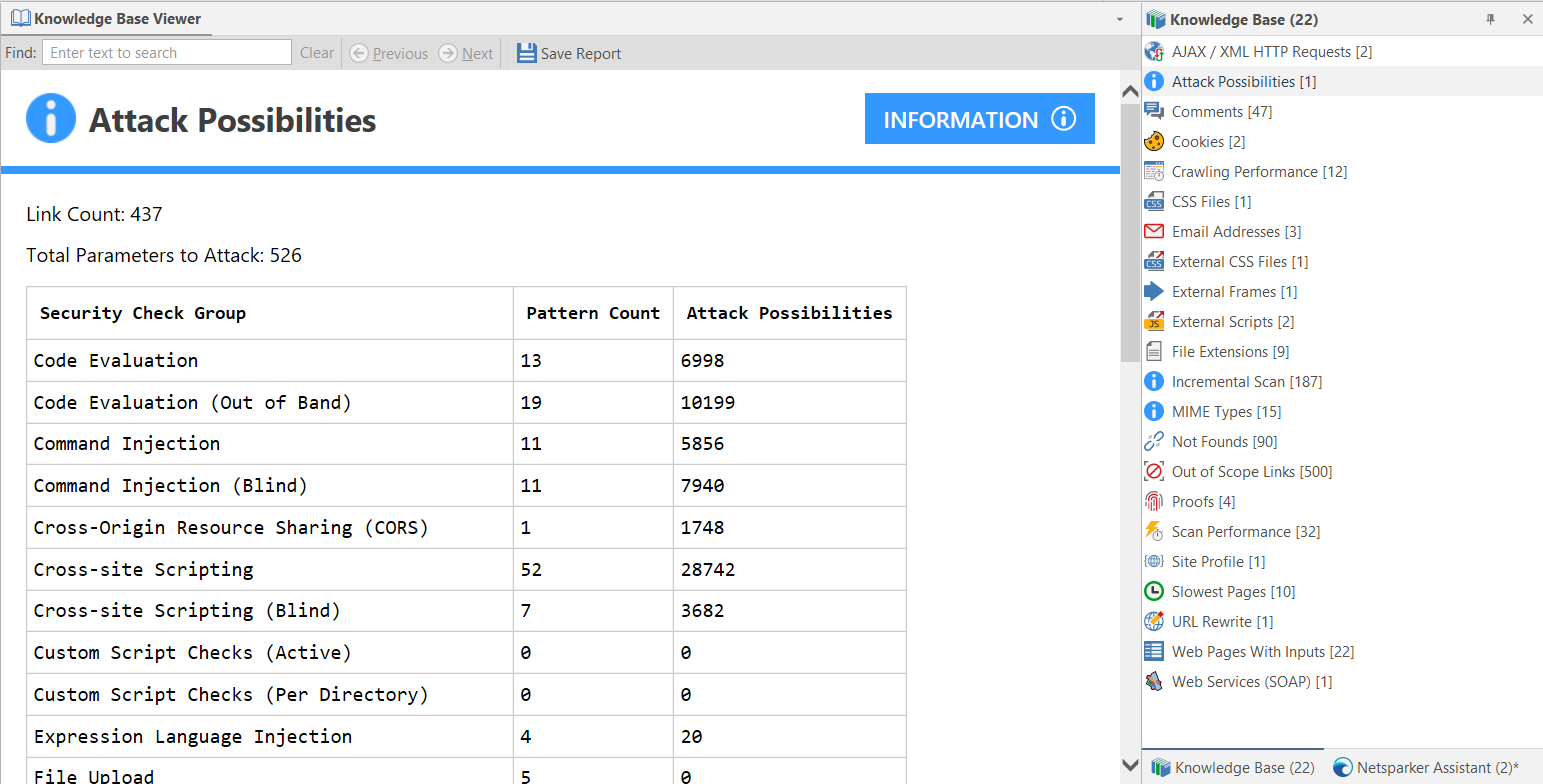Select the Cookies cookie icon in sidebar
The height and width of the screenshot is (784, 1543).
(x=1154, y=141)
